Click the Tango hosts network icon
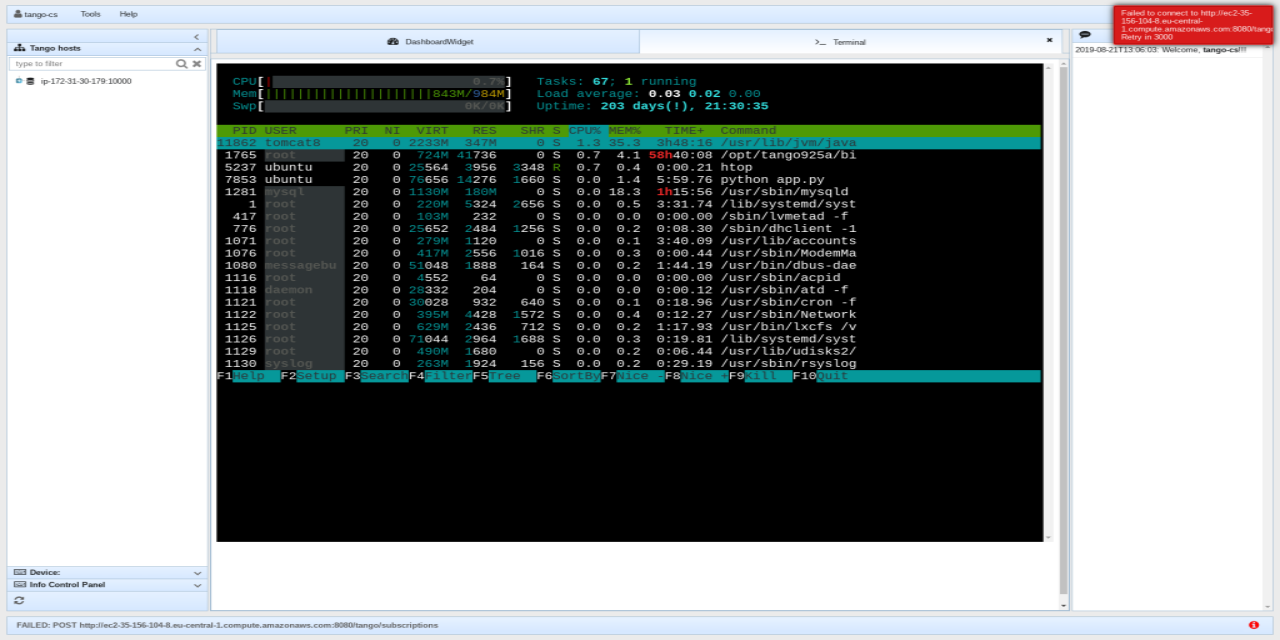 pos(18,48)
